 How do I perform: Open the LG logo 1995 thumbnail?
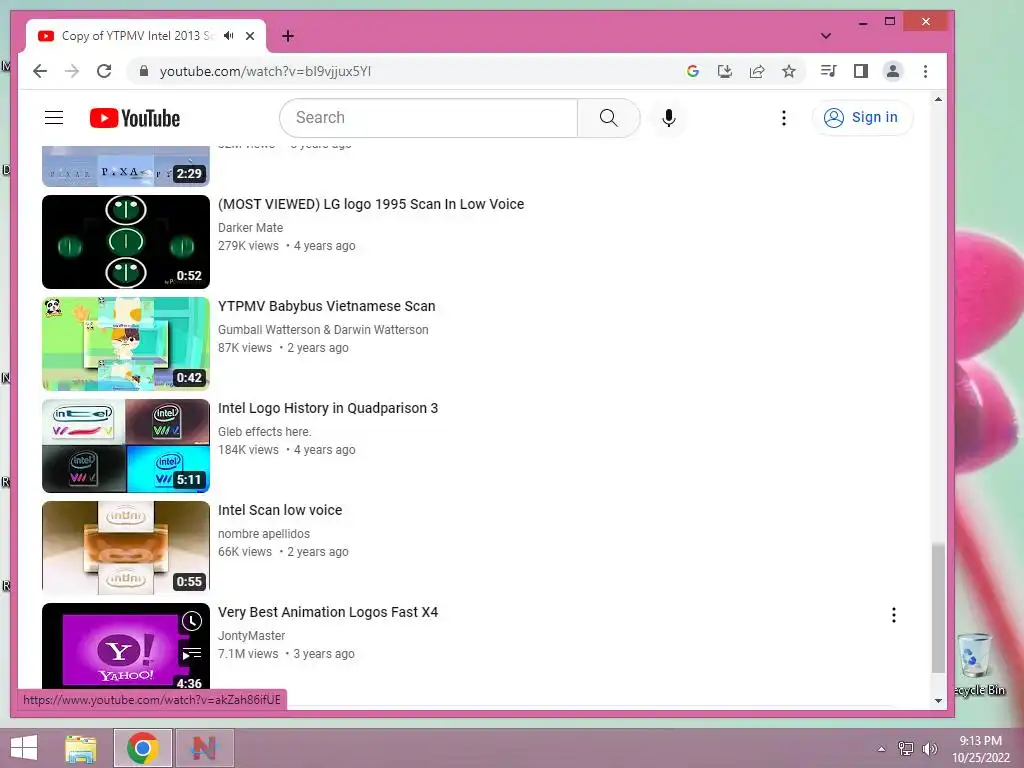click(126, 242)
